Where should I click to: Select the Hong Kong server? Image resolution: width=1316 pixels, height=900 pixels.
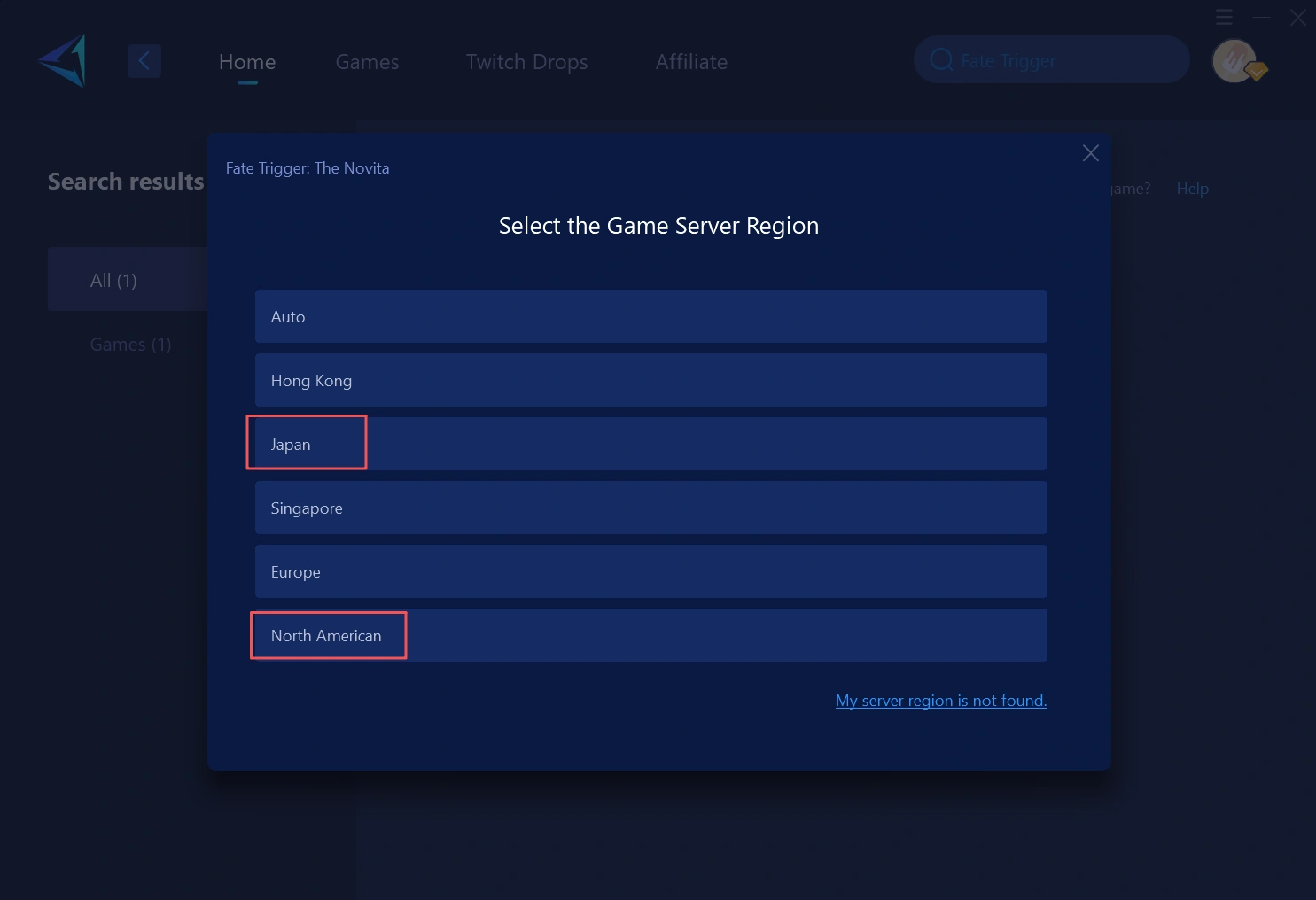point(651,379)
